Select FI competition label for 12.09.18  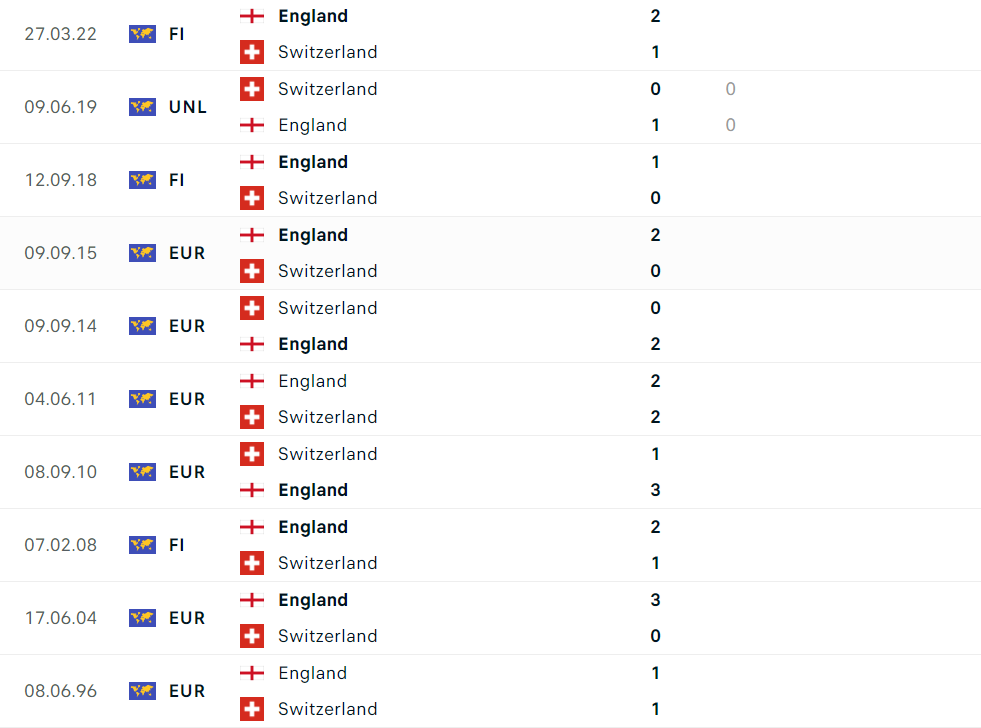[x=177, y=180]
